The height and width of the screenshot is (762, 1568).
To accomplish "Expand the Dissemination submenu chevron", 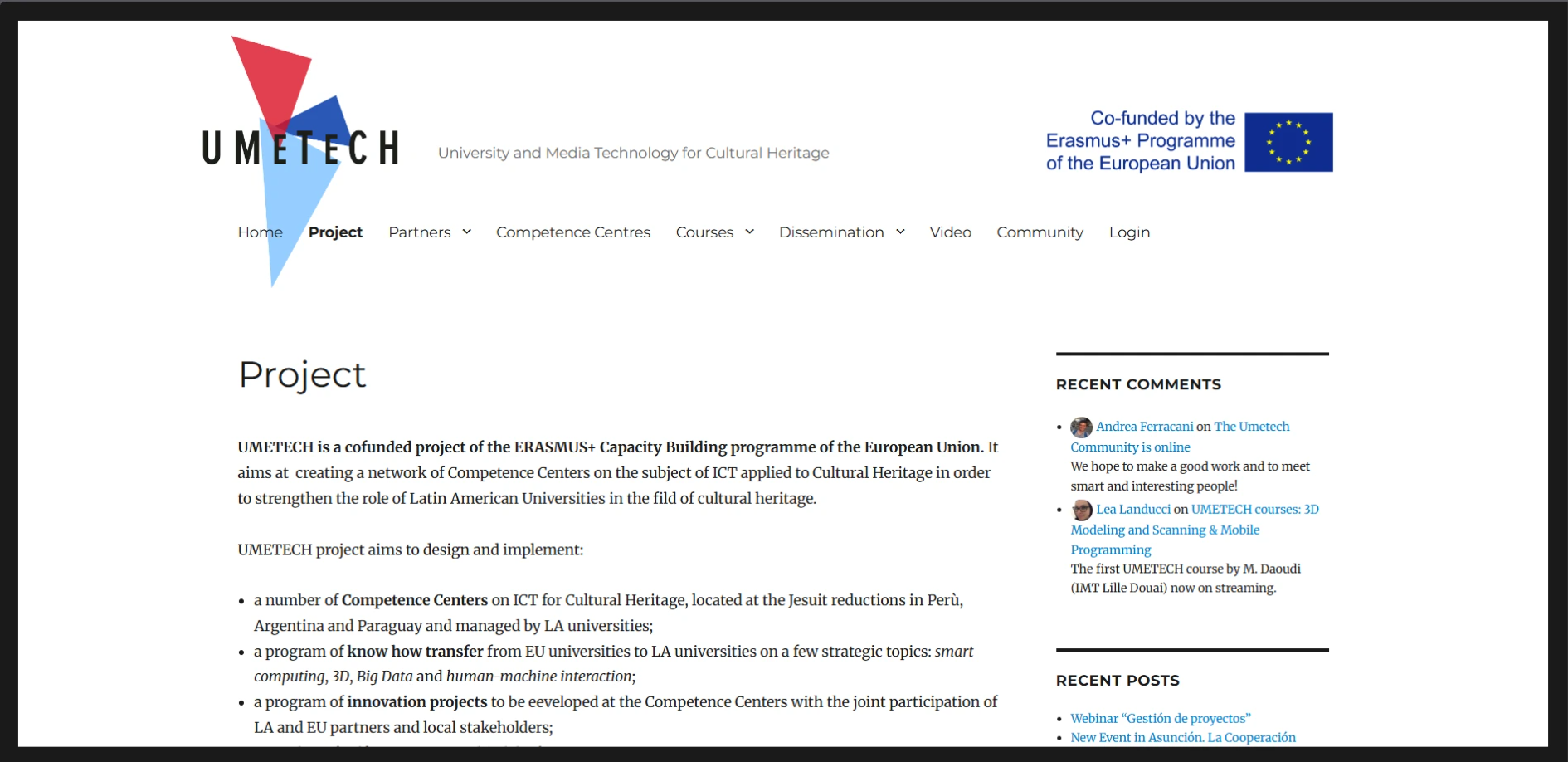I will pos(900,232).
